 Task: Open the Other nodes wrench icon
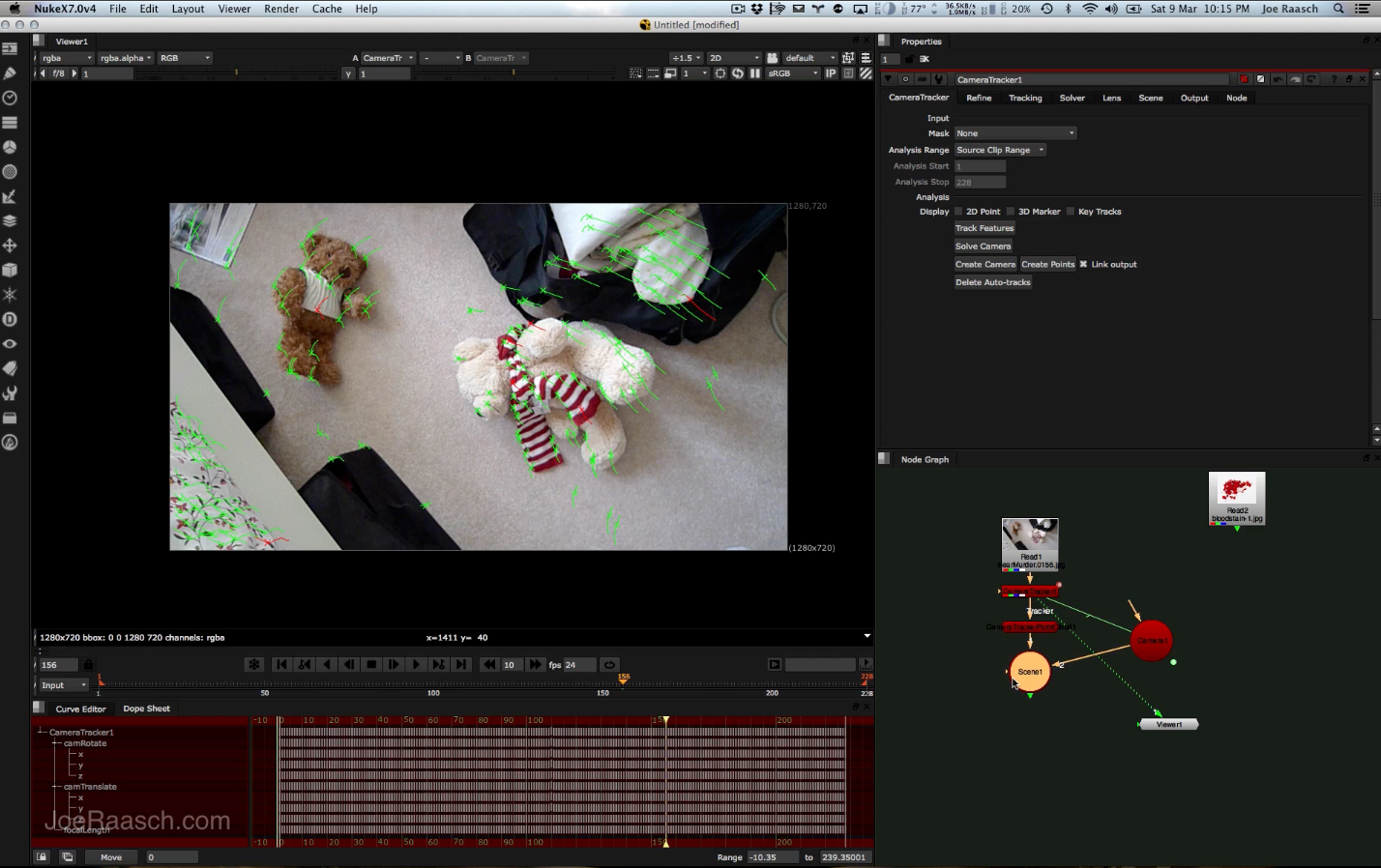tap(10, 393)
